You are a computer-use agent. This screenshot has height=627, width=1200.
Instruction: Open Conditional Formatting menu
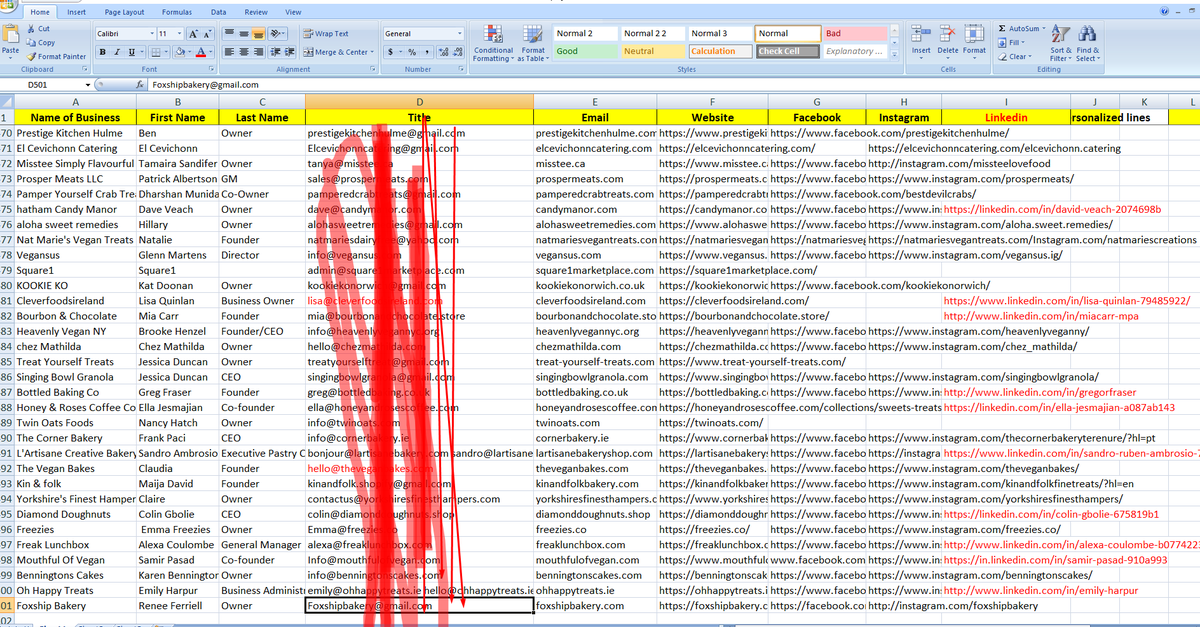point(494,43)
